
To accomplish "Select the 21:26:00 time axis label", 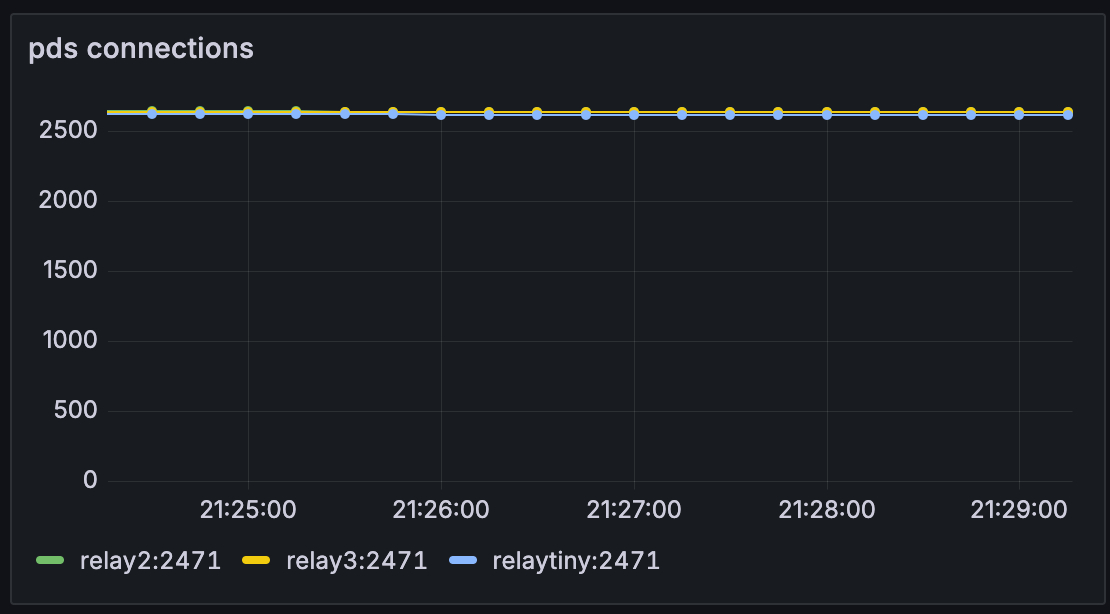I will click(x=441, y=510).
